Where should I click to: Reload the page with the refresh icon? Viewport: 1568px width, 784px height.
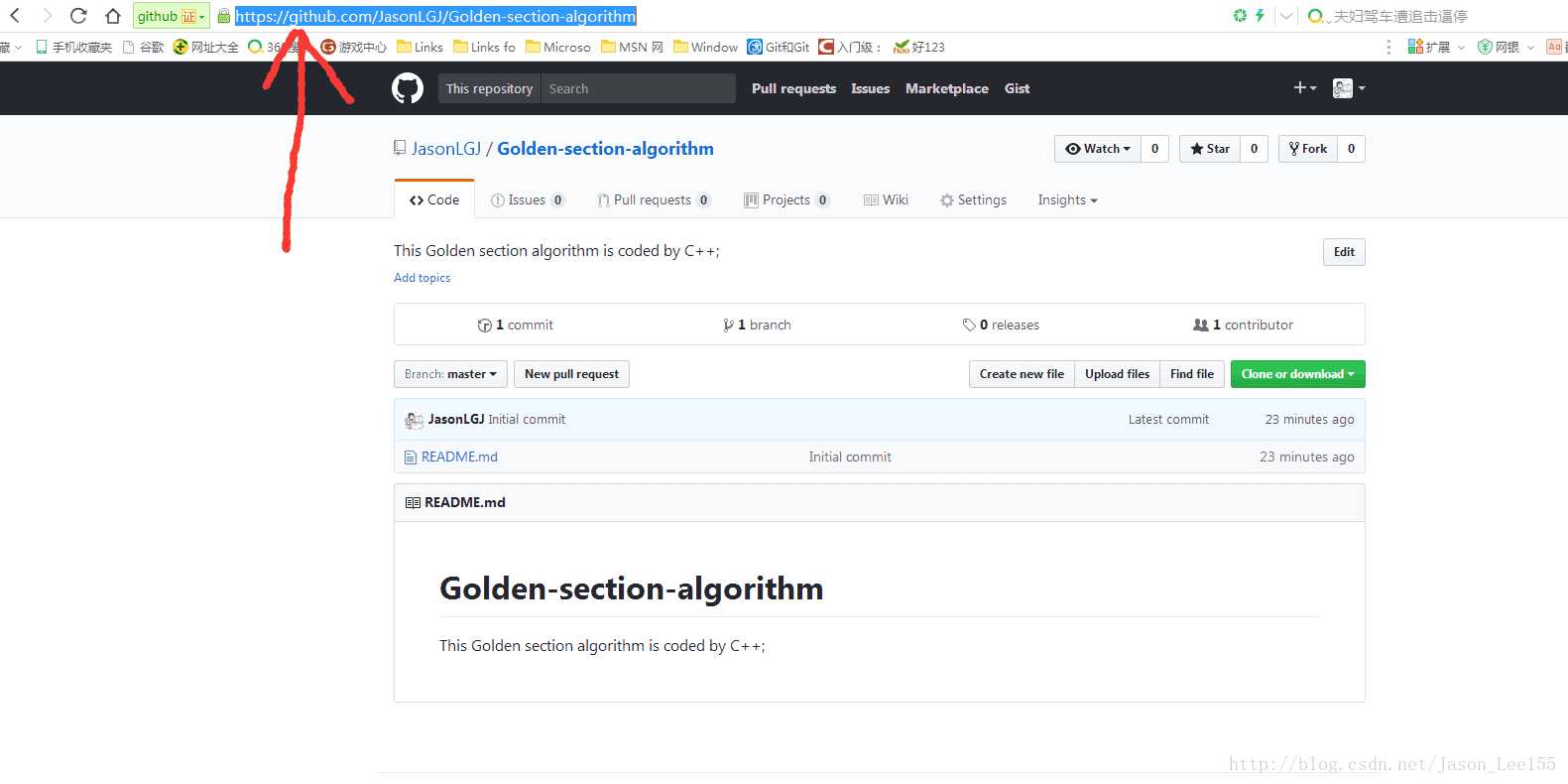[79, 16]
